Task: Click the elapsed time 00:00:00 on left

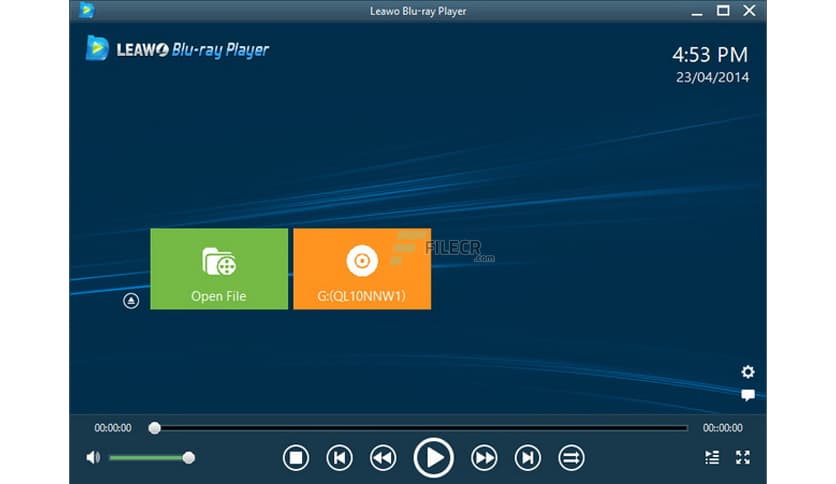Action: 112,427
